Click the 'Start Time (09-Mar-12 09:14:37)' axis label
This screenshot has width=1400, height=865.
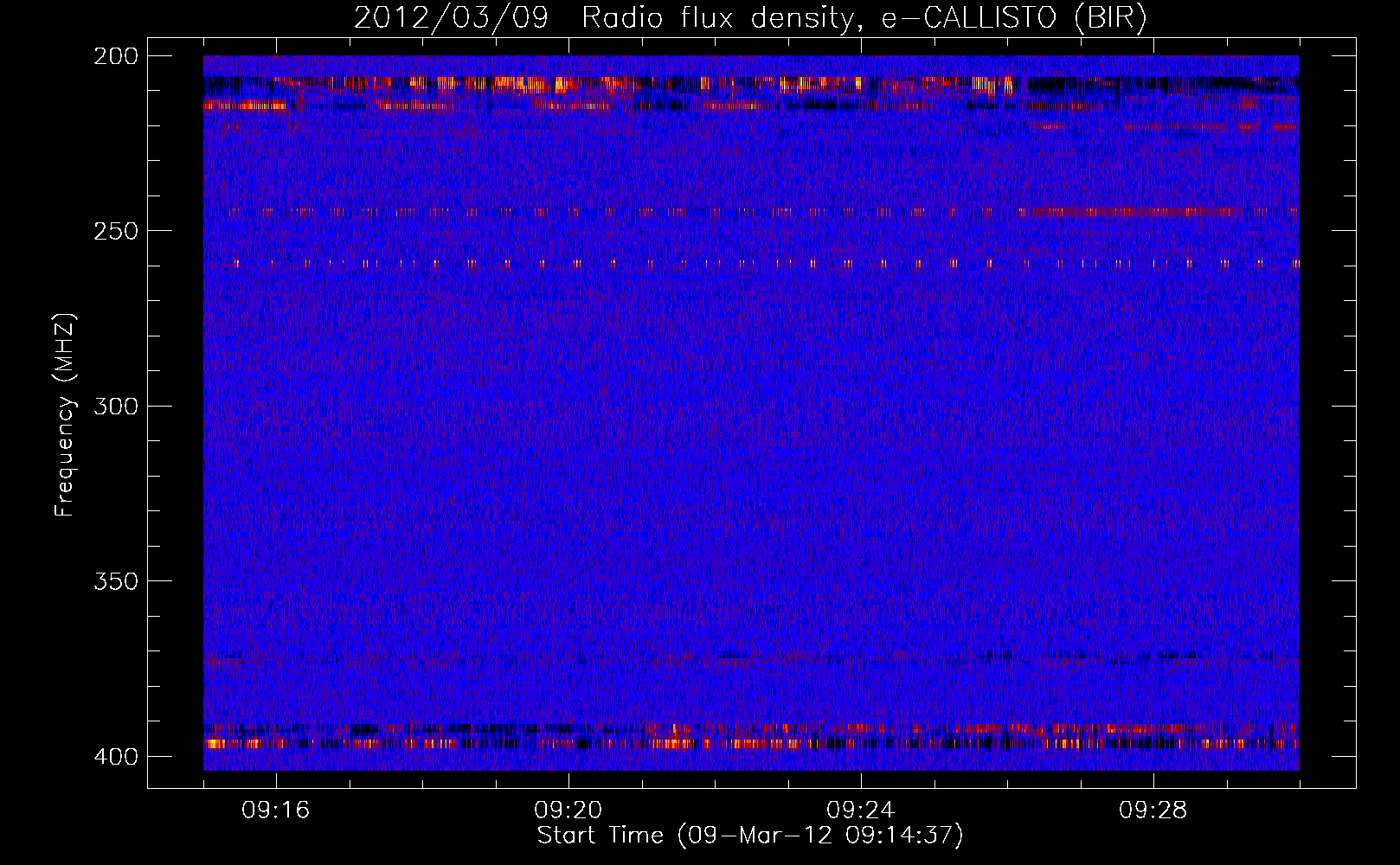click(750, 836)
